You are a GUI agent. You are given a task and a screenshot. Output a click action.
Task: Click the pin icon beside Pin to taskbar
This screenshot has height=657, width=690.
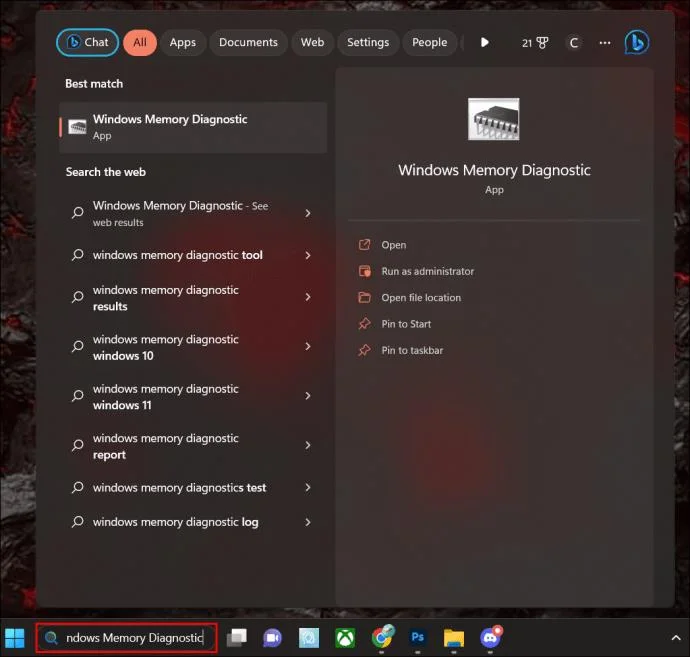click(364, 350)
